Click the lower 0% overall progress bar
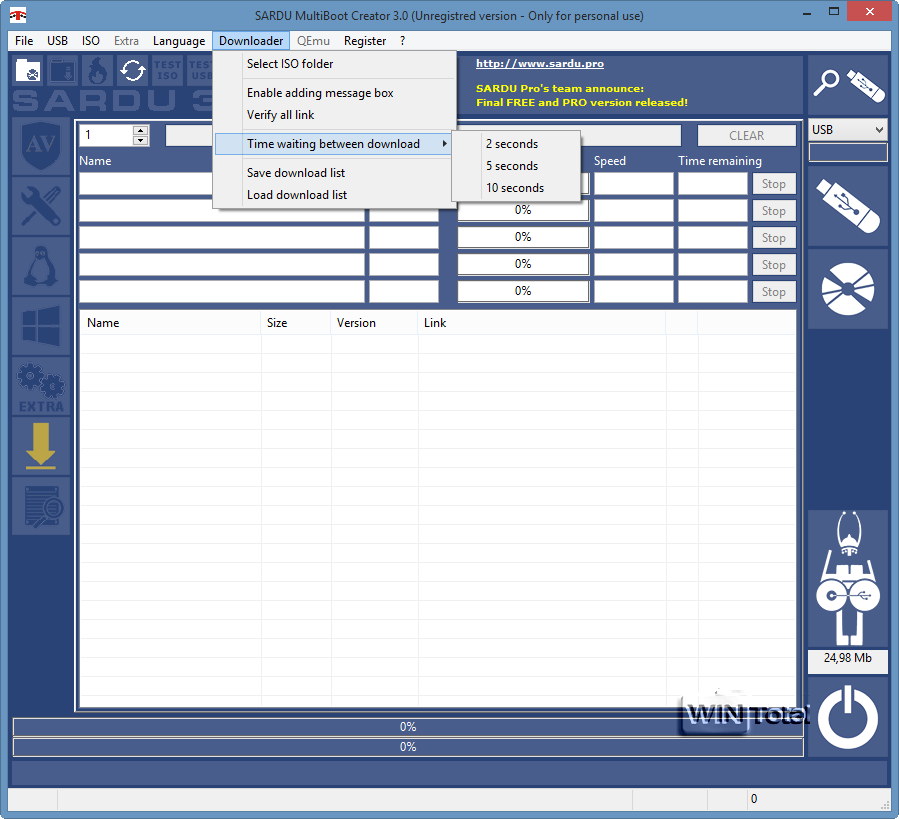This screenshot has width=899, height=819. [408, 747]
